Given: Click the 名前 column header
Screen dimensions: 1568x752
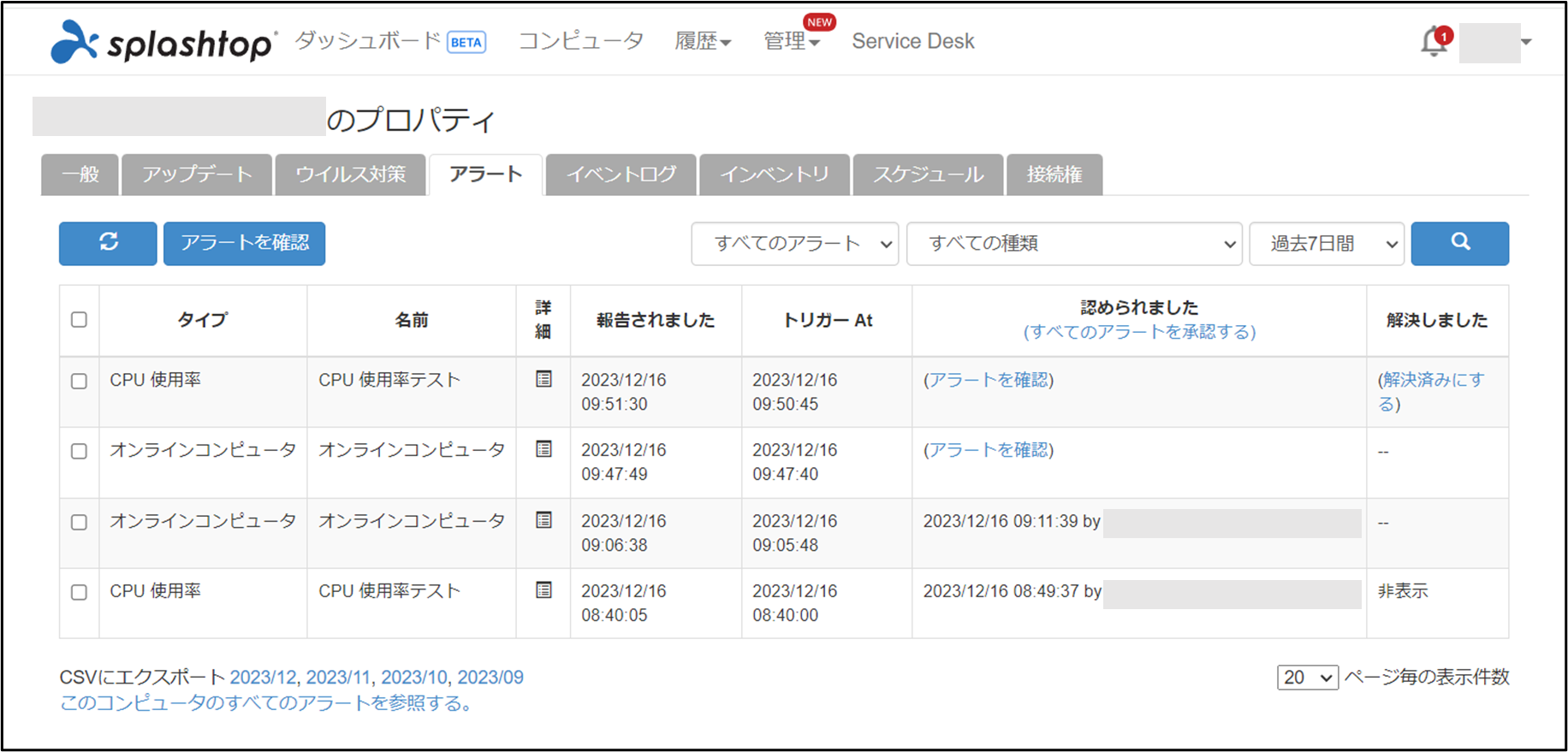Looking at the screenshot, I should coord(412,320).
